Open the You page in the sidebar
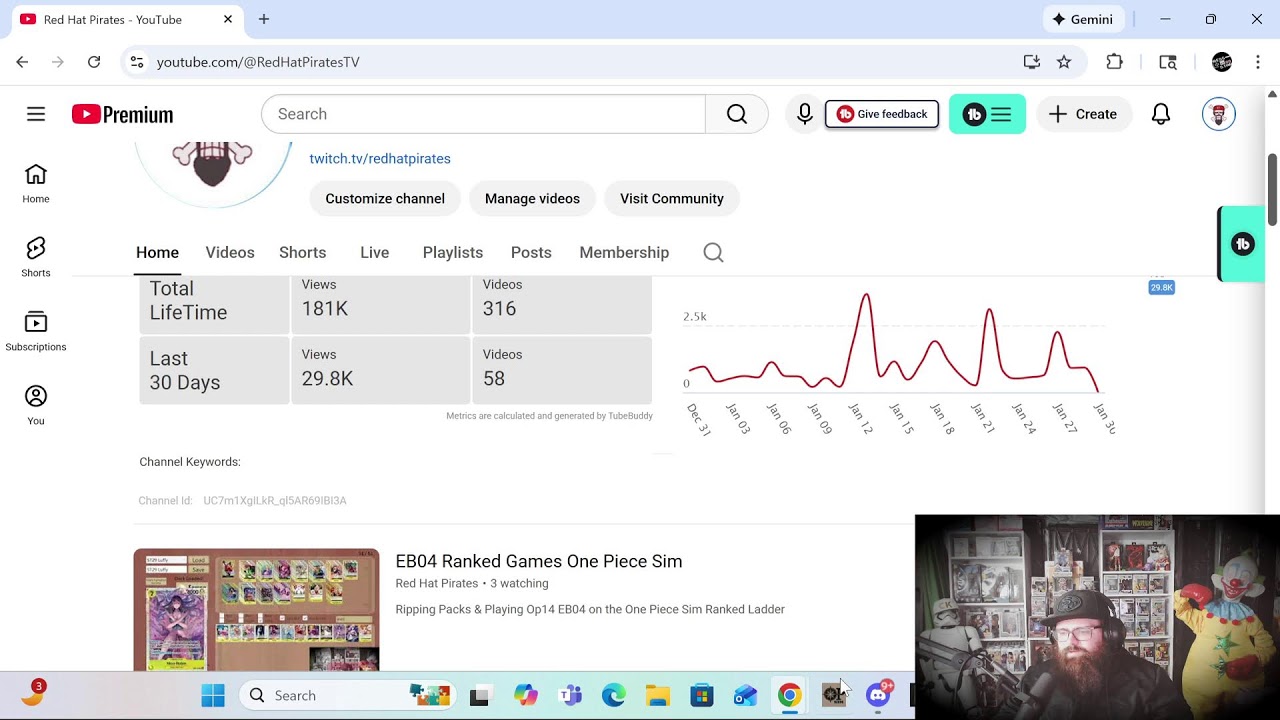 (x=36, y=405)
